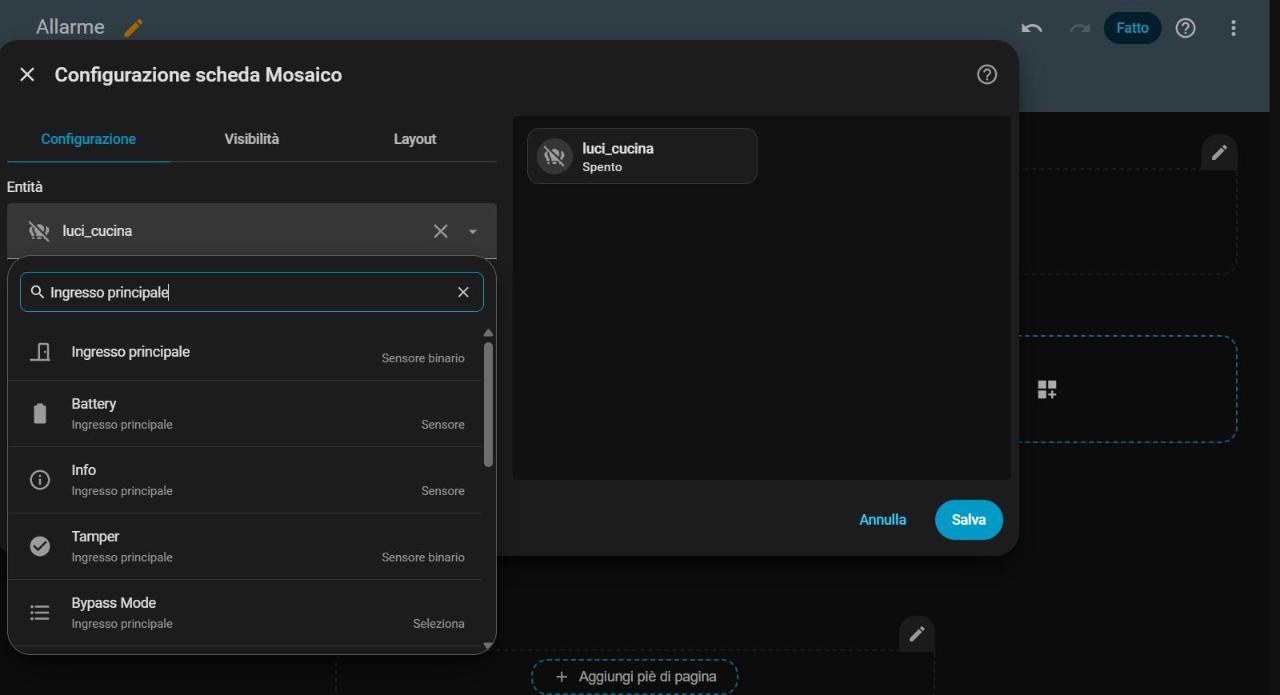Edit the bottom section using the pencil icon

(917, 634)
